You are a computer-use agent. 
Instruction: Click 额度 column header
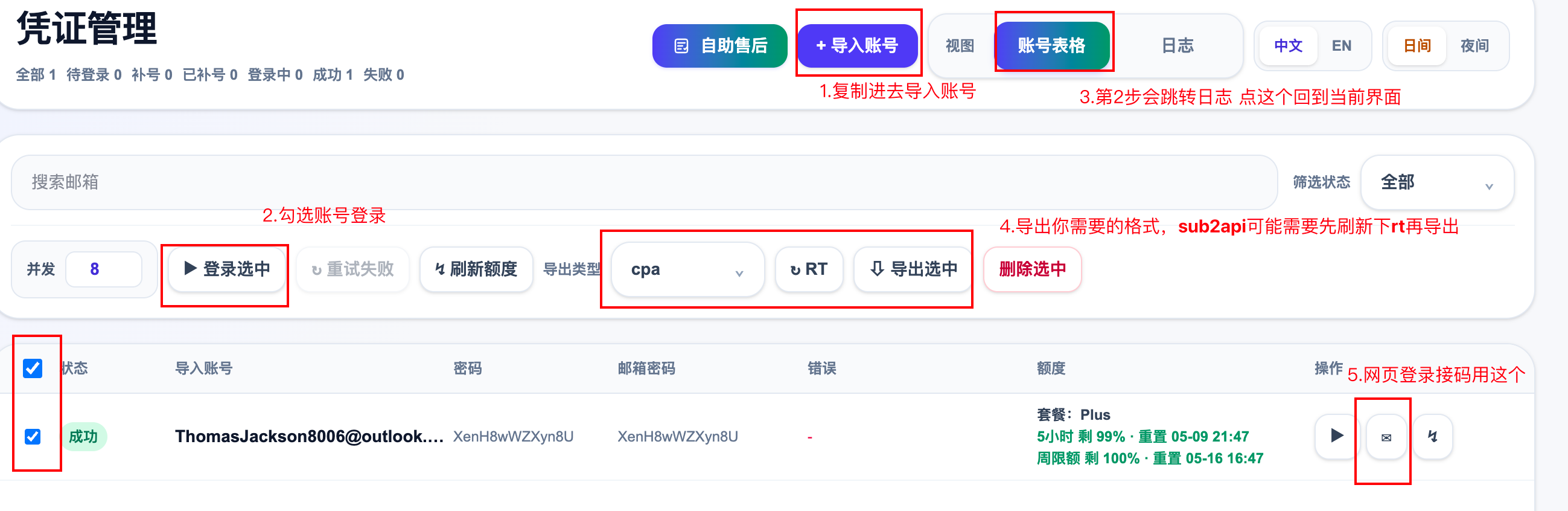click(1051, 368)
